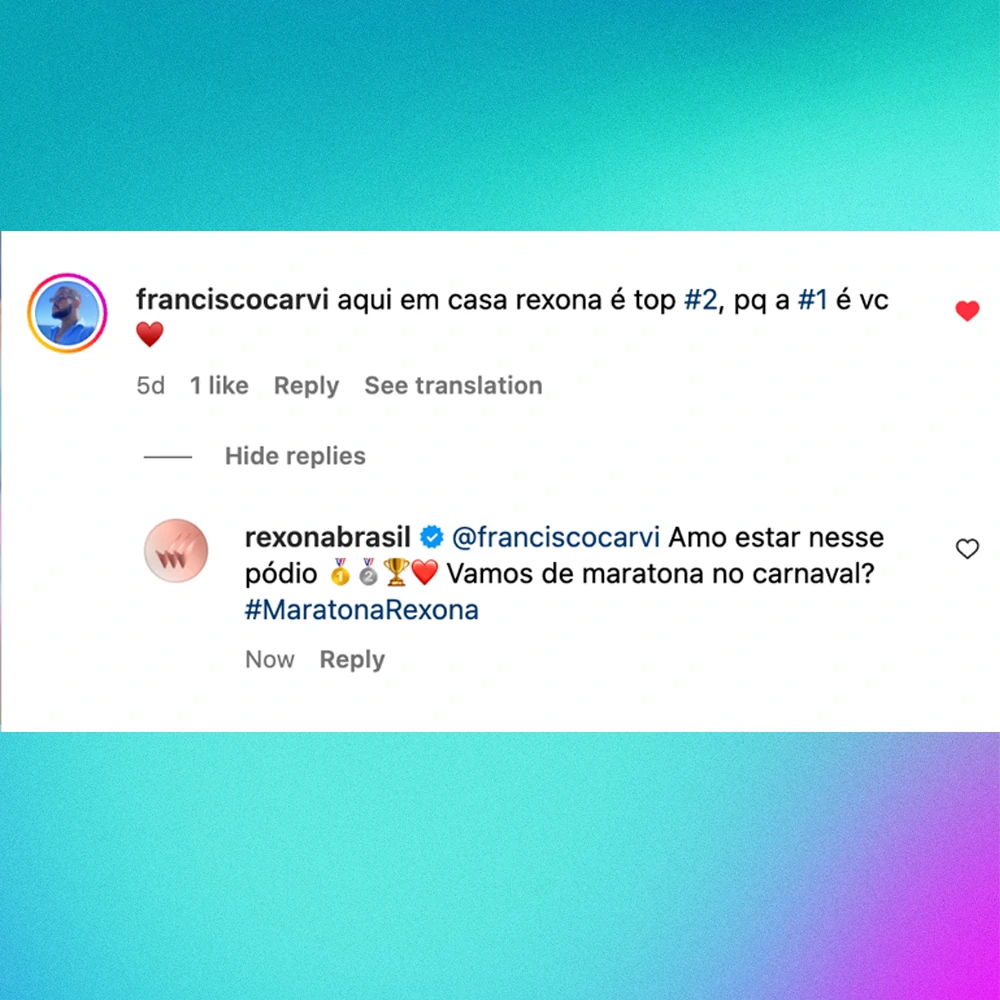
Task: Click the line dash beside Hide replies
Action: point(168,457)
